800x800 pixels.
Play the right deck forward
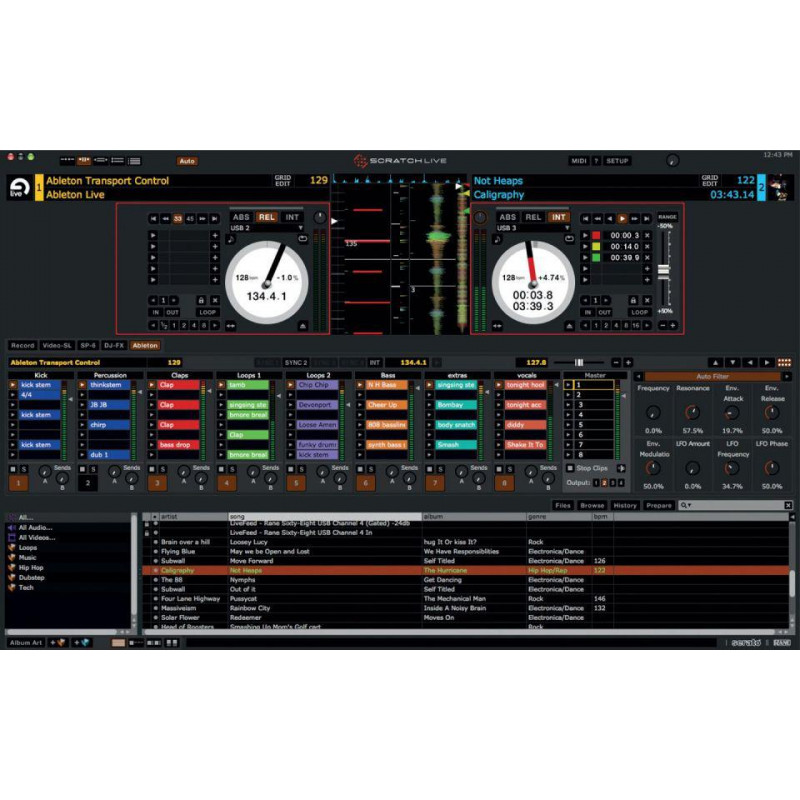[x=622, y=218]
